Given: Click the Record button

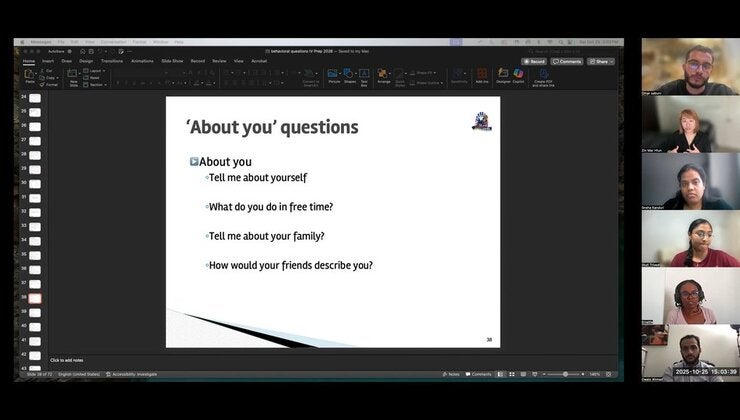Looking at the screenshot, I should (534, 61).
